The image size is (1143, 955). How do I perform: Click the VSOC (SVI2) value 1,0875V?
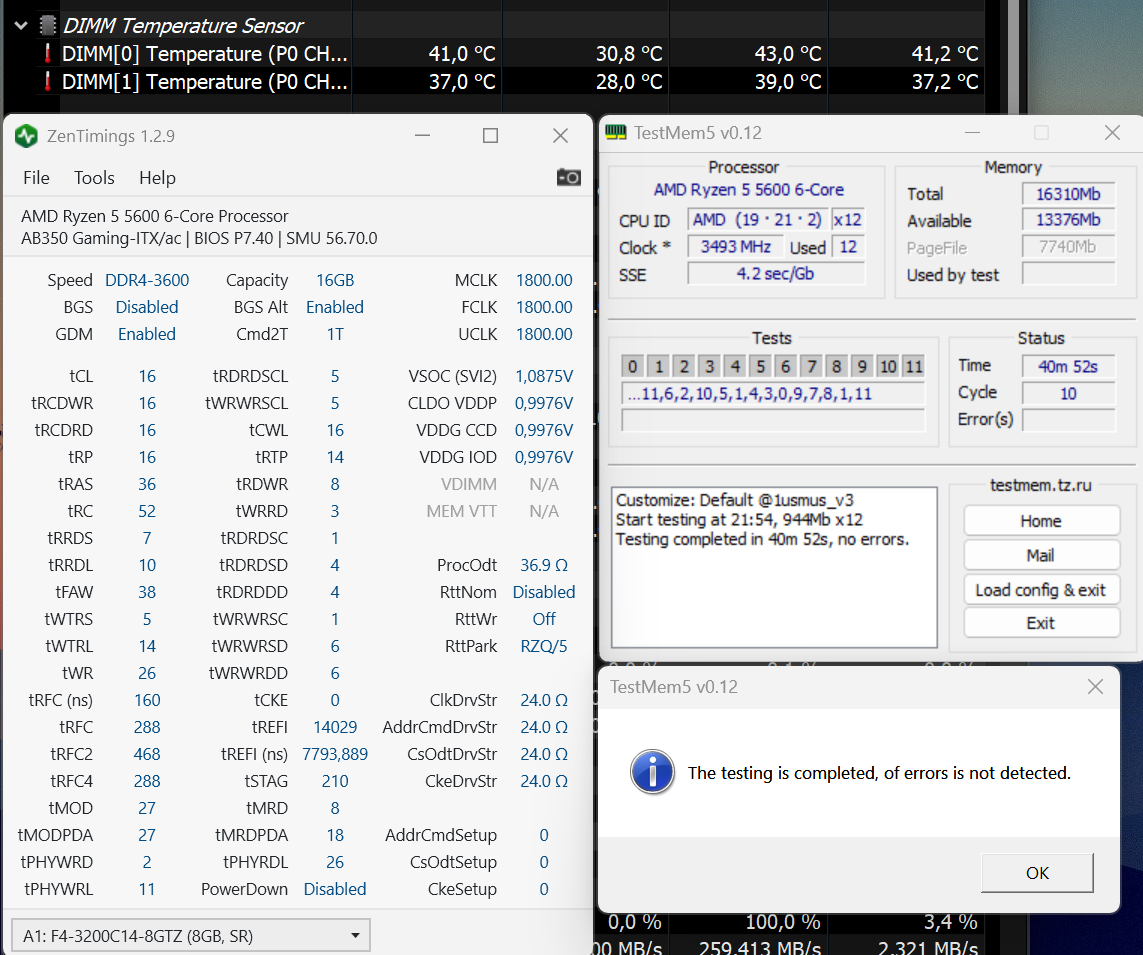544,376
